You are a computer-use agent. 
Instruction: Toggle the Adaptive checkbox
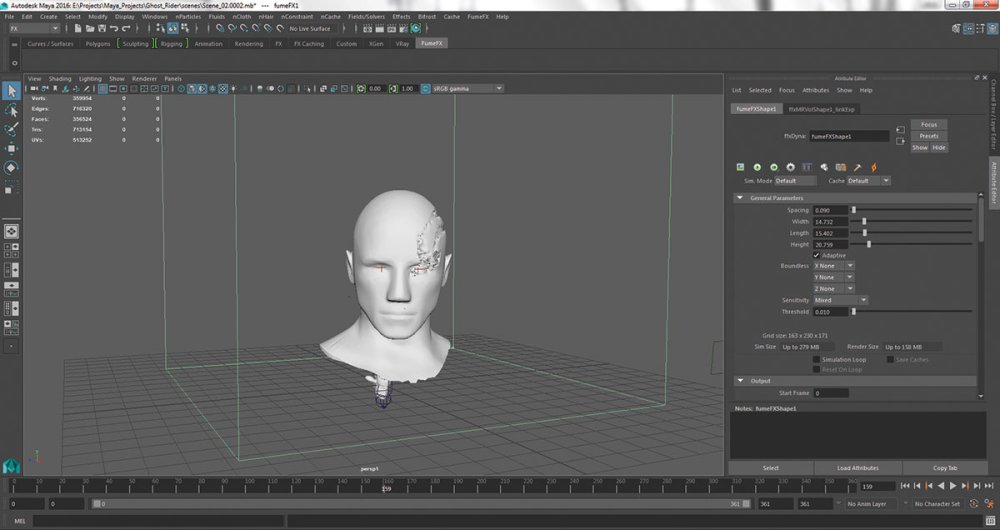coord(816,255)
